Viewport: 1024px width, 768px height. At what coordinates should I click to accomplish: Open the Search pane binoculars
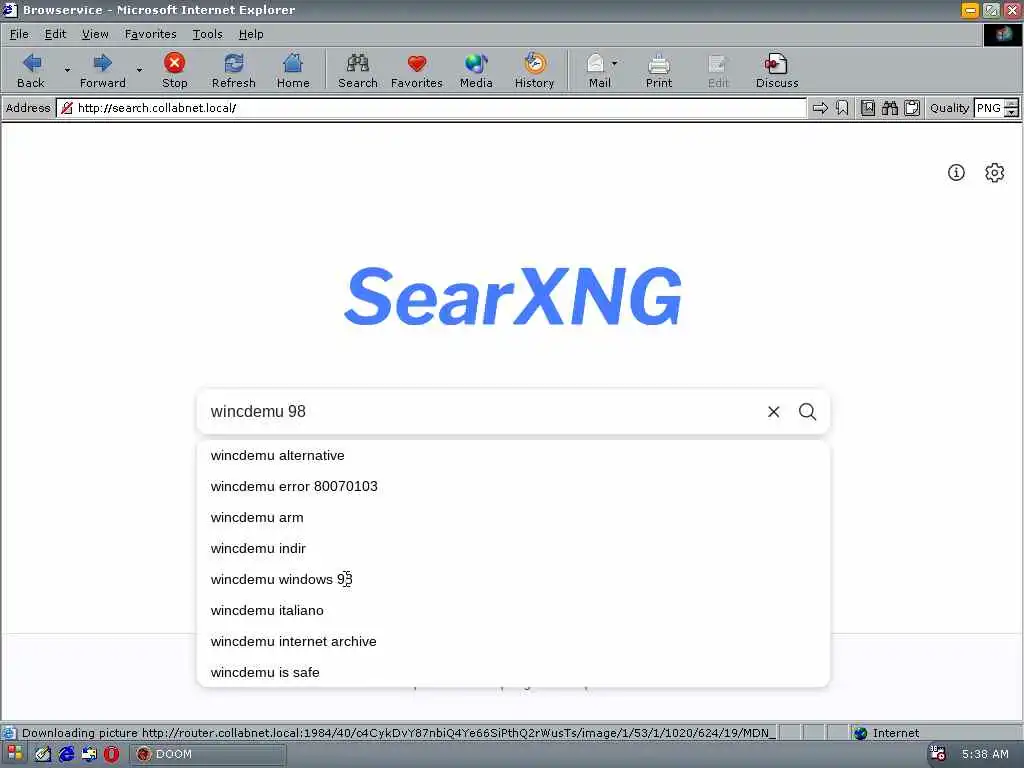[357, 71]
